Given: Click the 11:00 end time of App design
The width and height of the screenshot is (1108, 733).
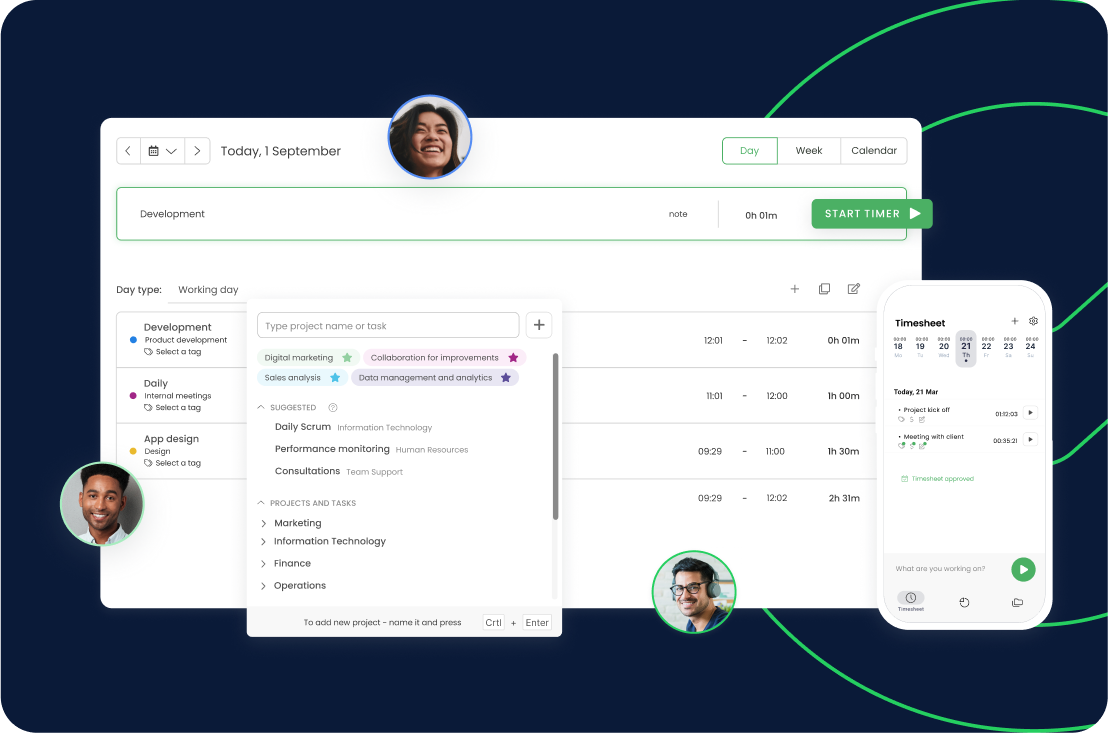Looking at the screenshot, I should 775,451.
